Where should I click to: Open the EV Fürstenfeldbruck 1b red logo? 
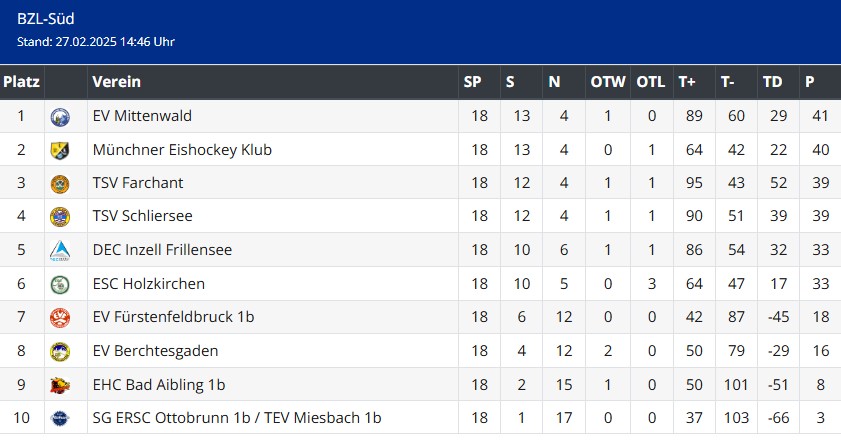coord(60,317)
